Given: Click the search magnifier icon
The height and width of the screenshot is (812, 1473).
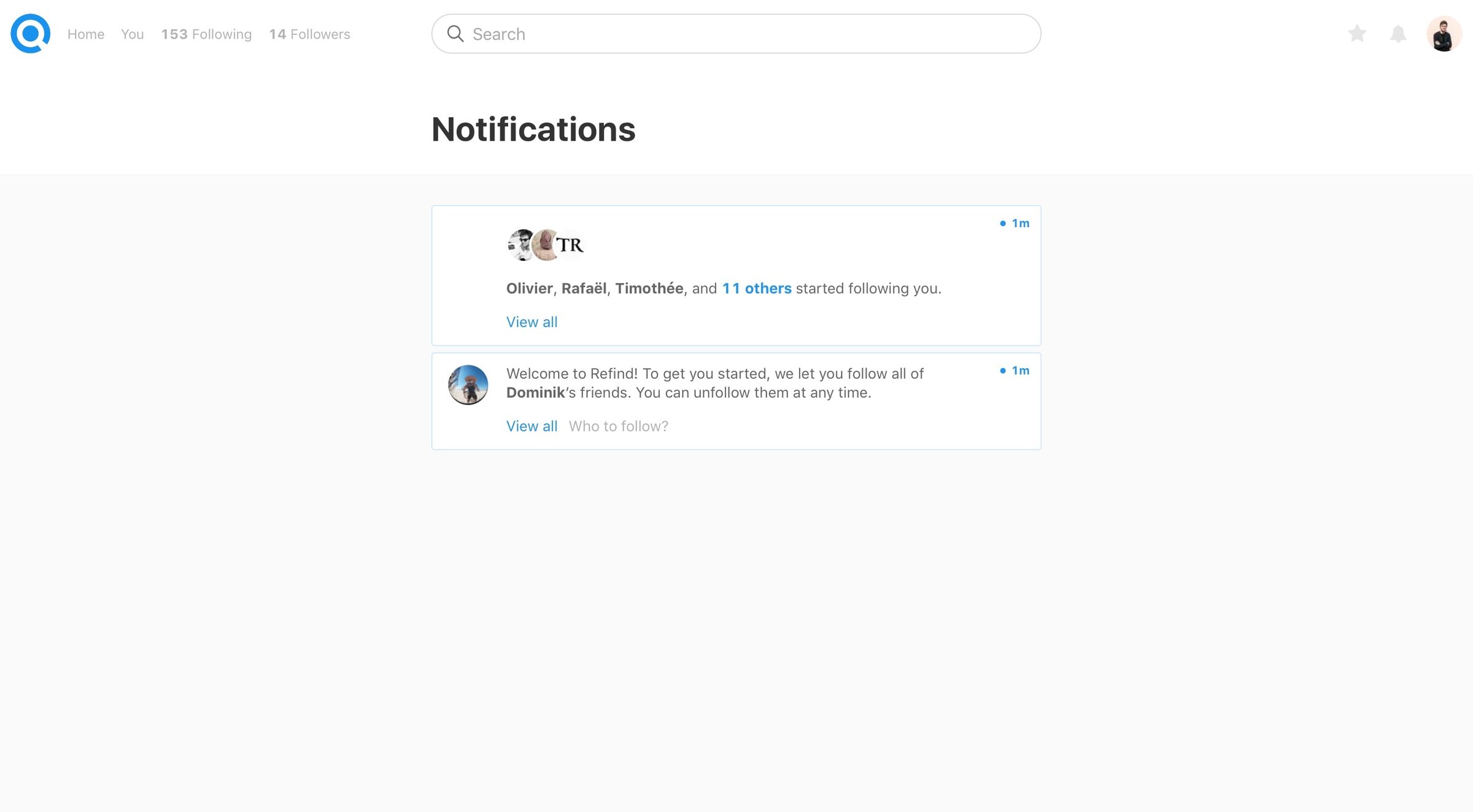Looking at the screenshot, I should click(455, 34).
